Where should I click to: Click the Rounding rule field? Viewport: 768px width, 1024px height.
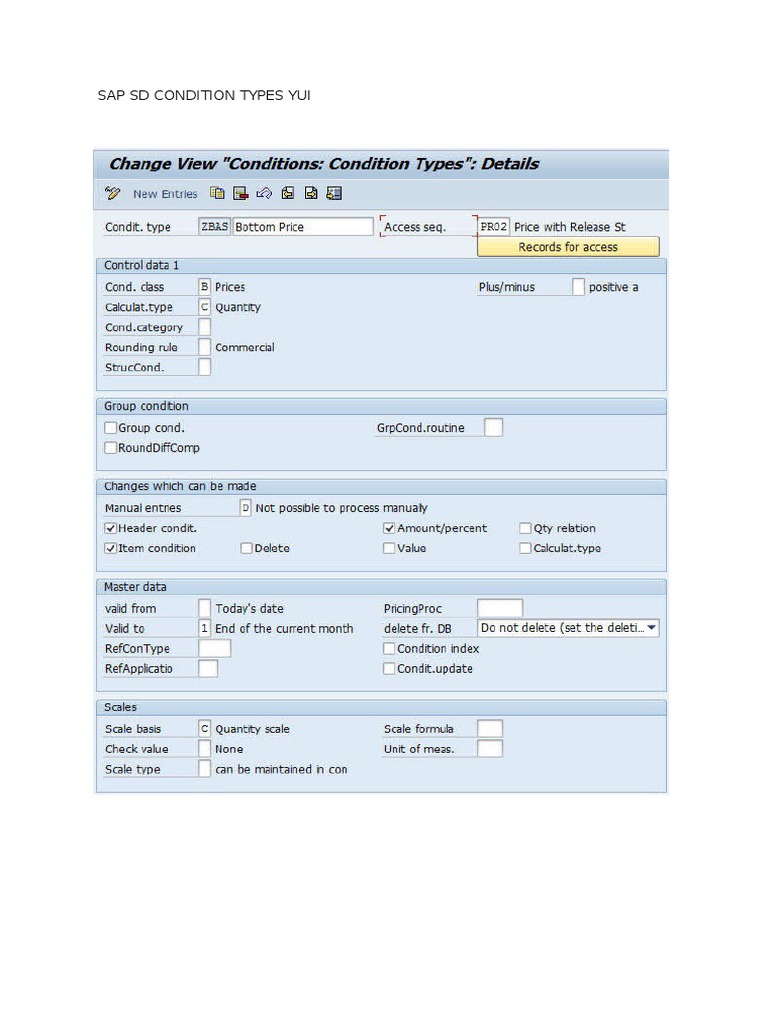tap(204, 347)
